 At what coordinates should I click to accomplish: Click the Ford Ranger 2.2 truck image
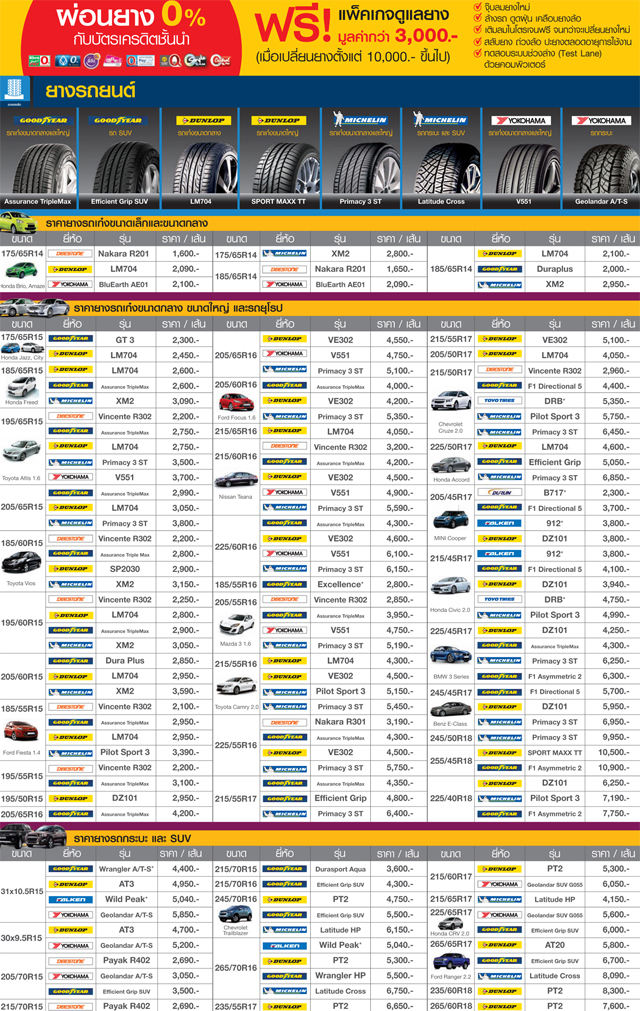tap(450, 962)
